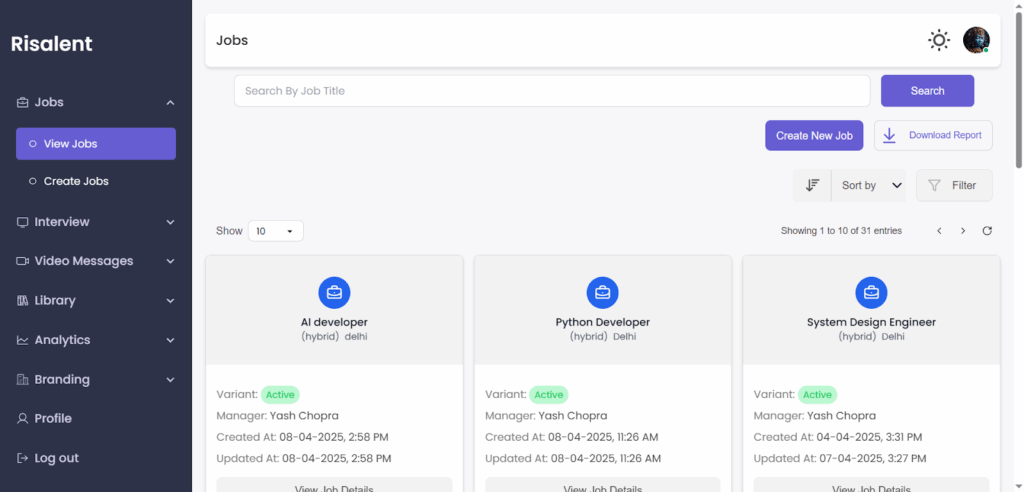This screenshot has height=492, width=1024.
Task: Click the Download Report button
Action: [933, 135]
